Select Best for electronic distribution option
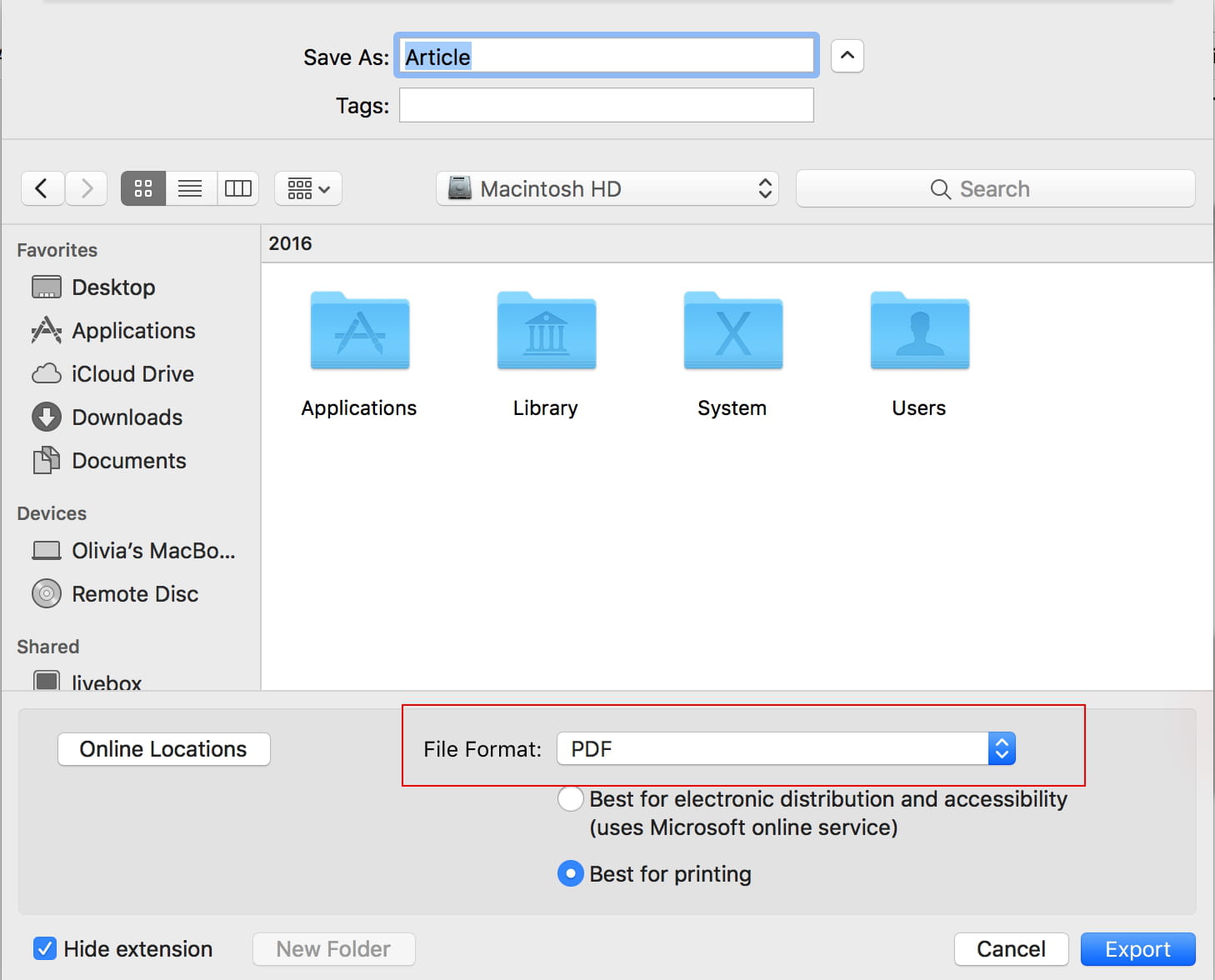 (571, 798)
